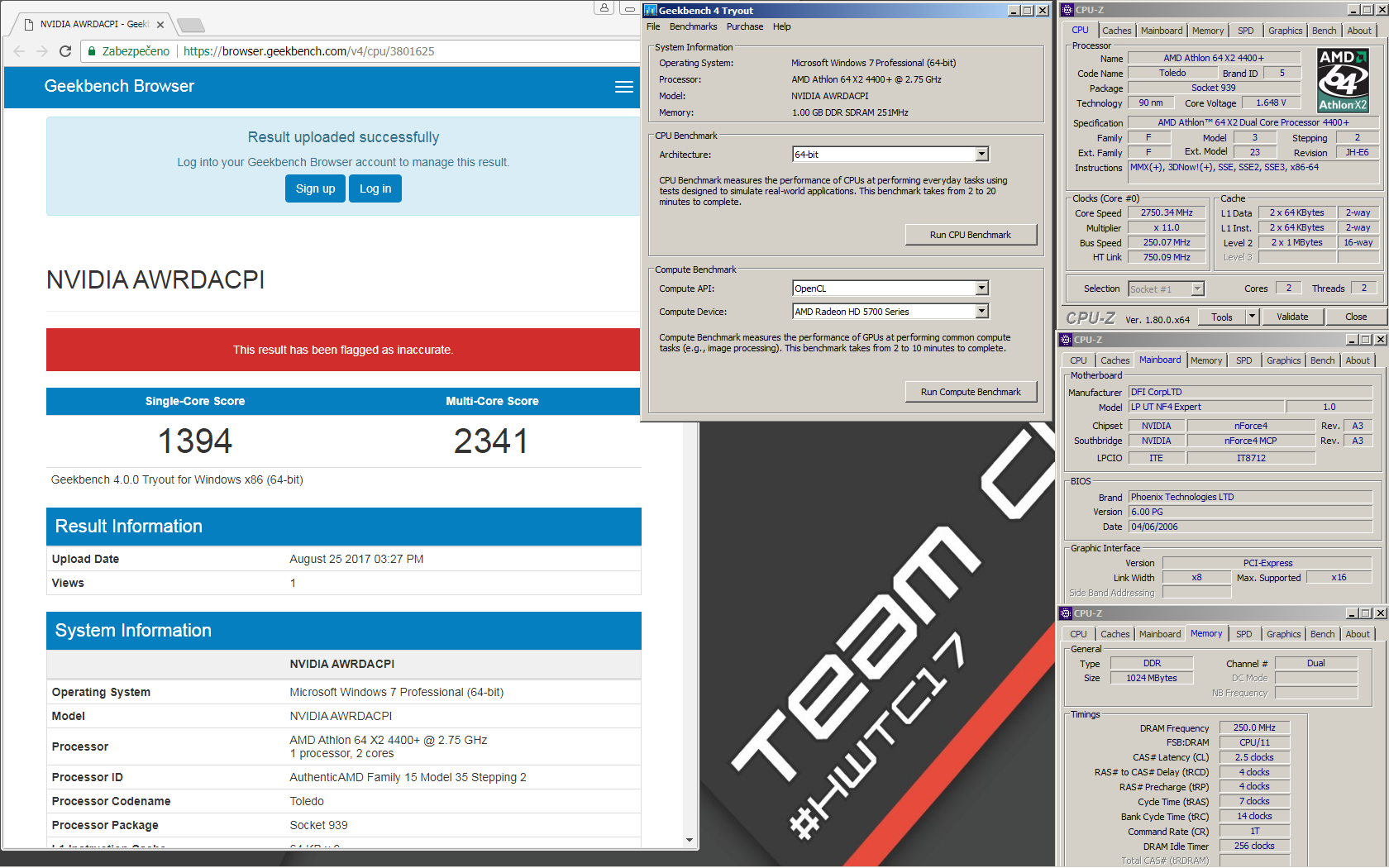This screenshot has width=1389, height=868.
Task: Click the Core Voltage value 1.648 V
Action: 1271,103
